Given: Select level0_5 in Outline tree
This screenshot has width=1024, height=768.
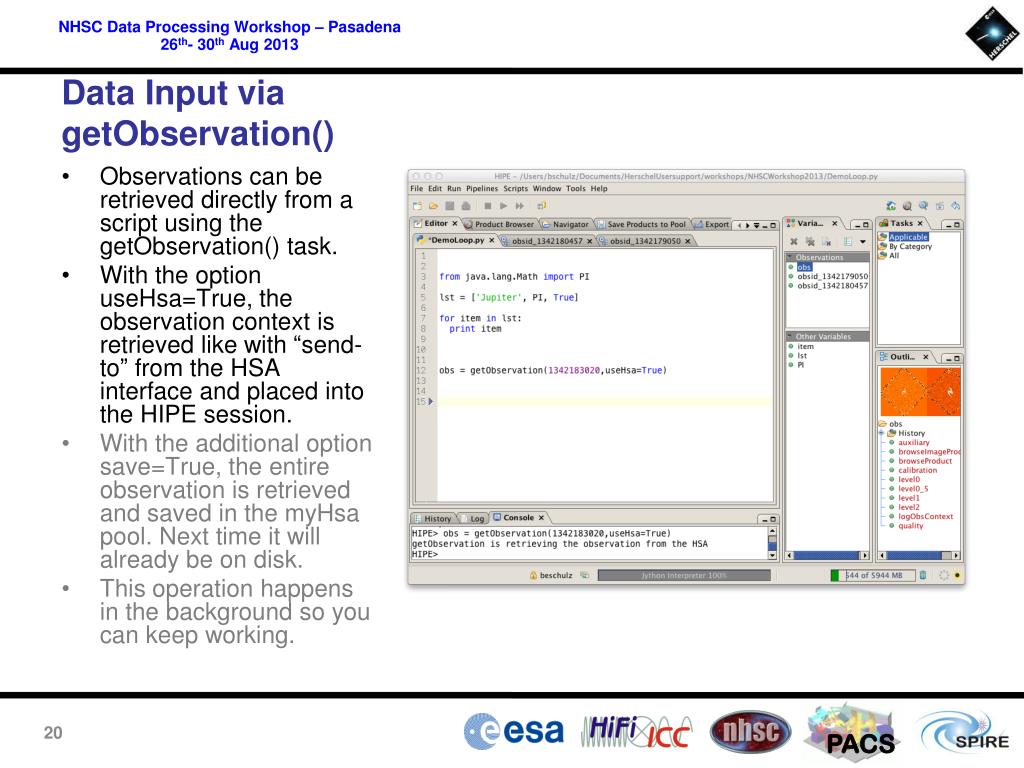Looking at the screenshot, I should 913,488.
